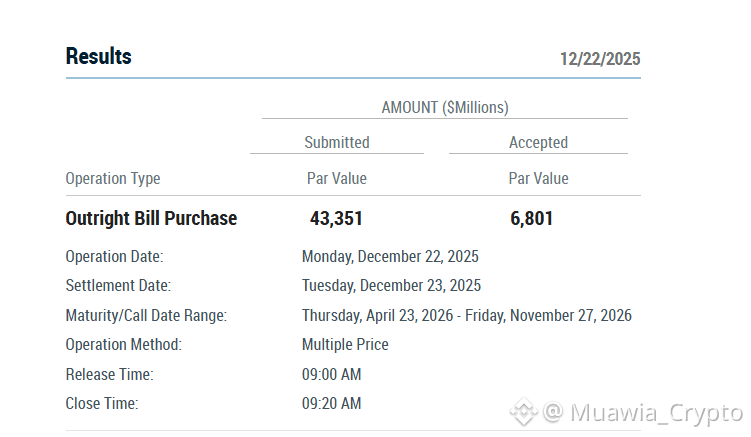The width and height of the screenshot is (751, 437).
Task: Click the Operation Type column label
Action: click(113, 179)
